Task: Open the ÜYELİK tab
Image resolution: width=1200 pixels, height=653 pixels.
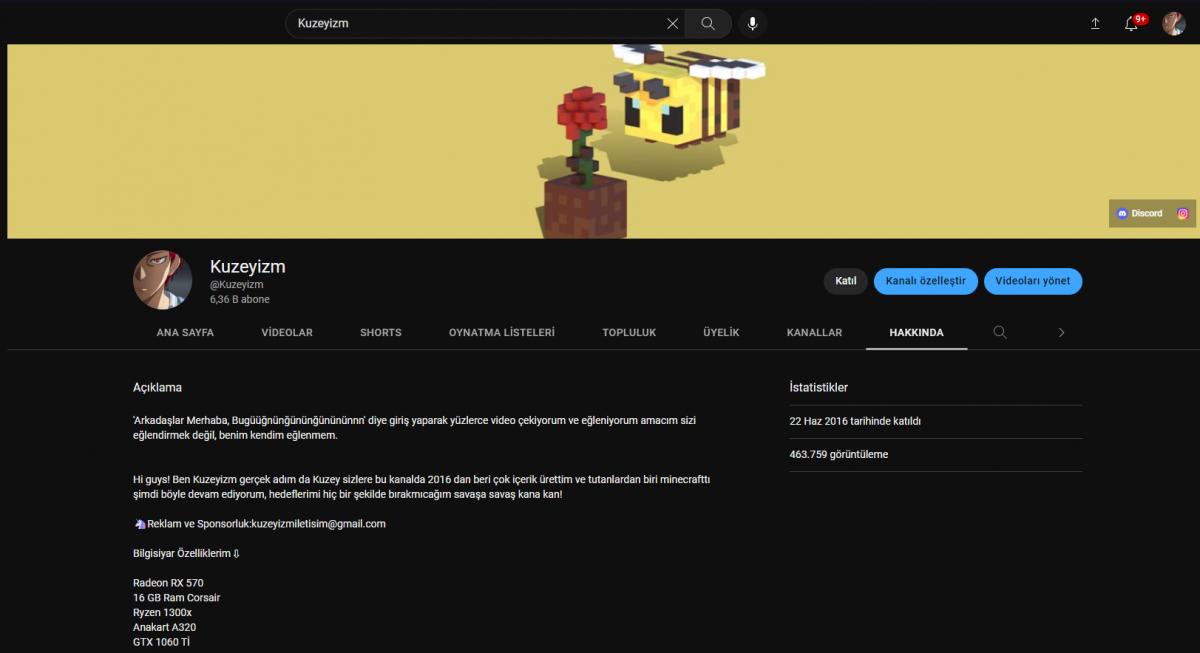Action: click(x=721, y=332)
